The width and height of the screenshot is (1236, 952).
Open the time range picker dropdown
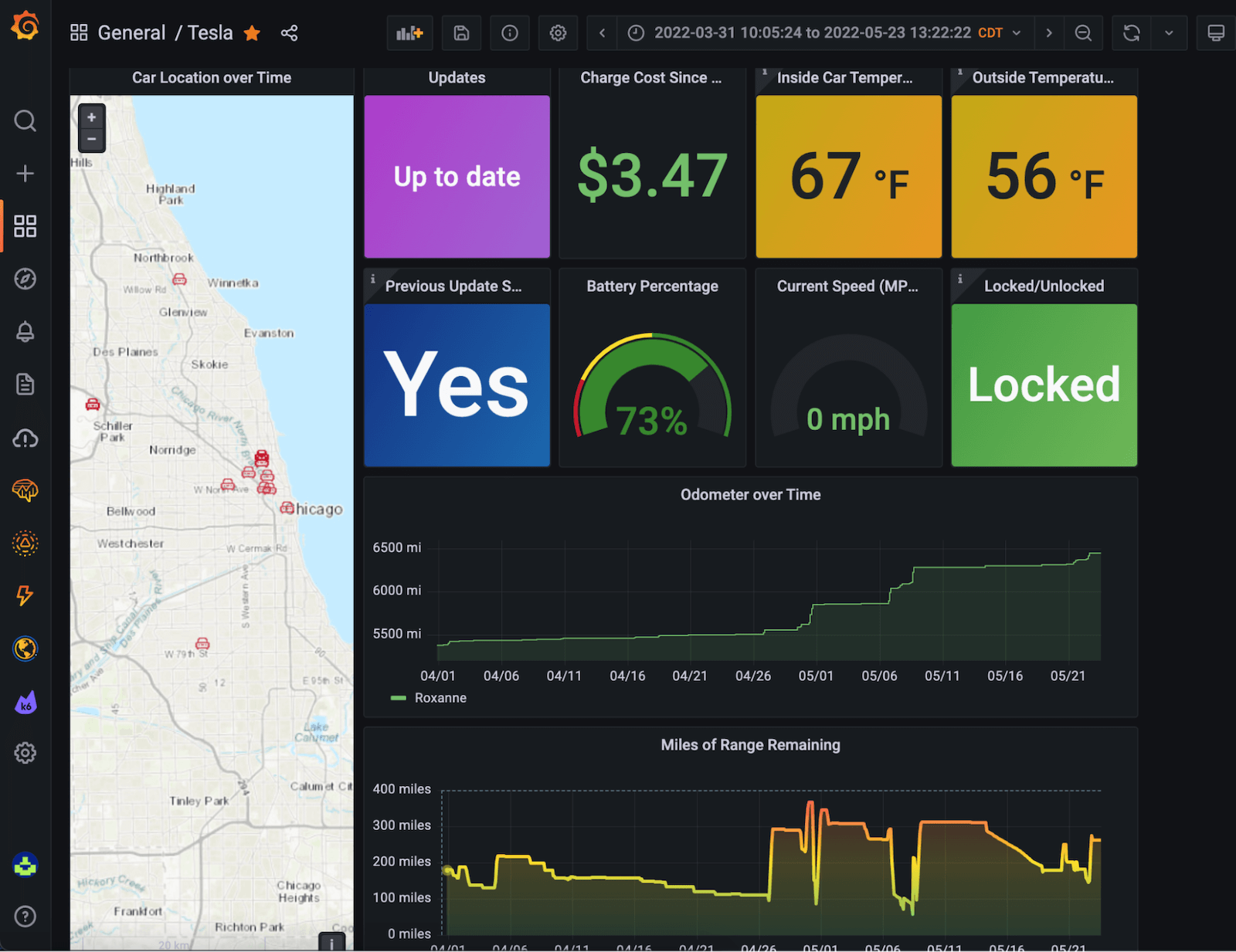(x=819, y=32)
